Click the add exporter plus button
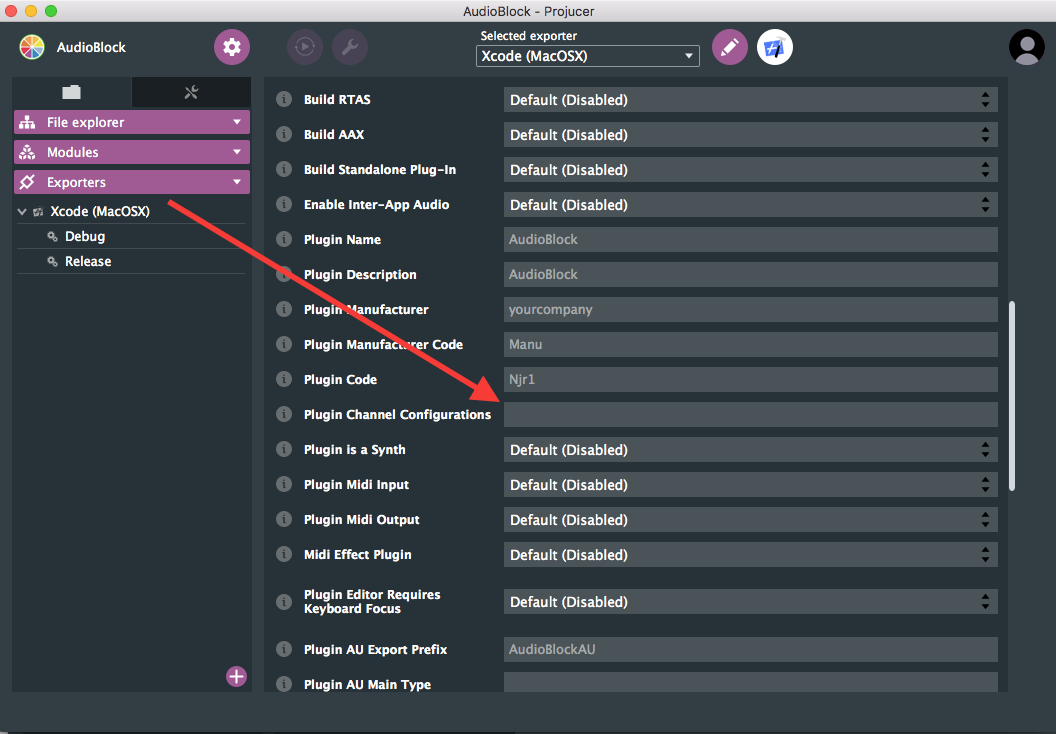 (x=236, y=676)
